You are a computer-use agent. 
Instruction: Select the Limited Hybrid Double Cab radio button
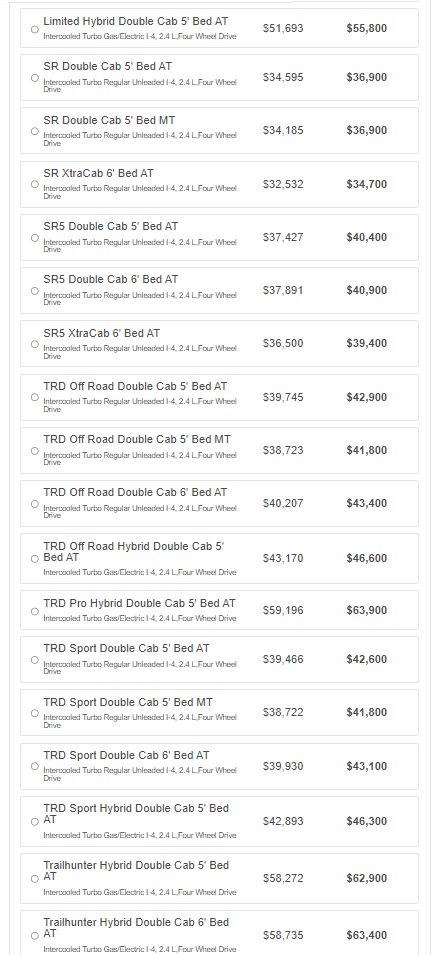[x=35, y=29]
